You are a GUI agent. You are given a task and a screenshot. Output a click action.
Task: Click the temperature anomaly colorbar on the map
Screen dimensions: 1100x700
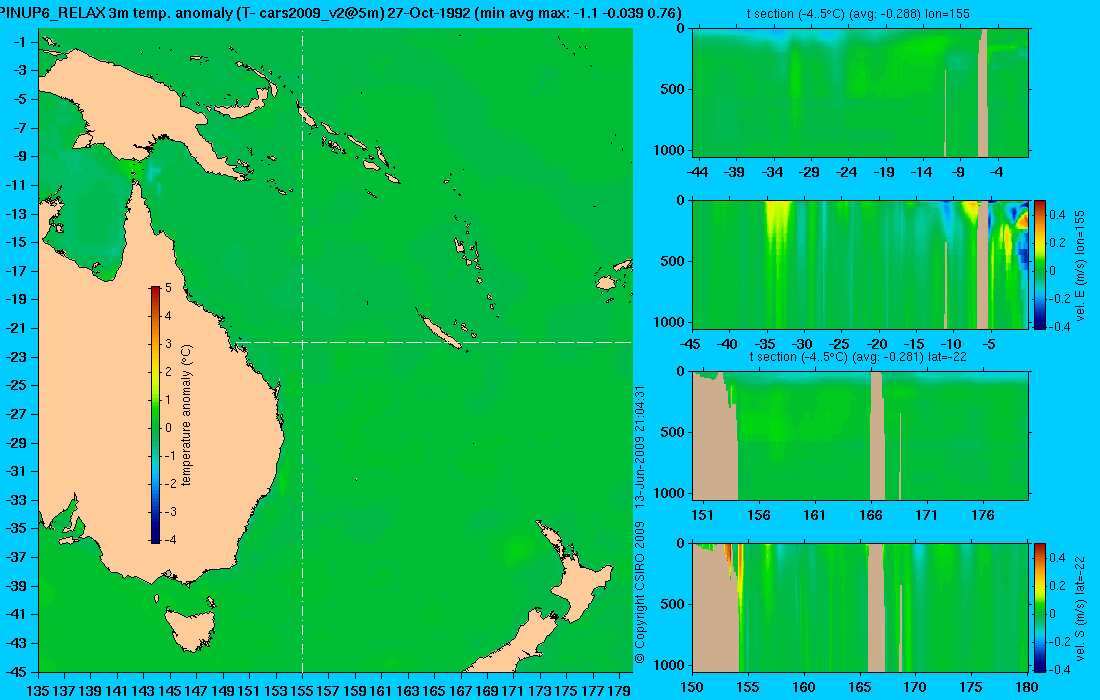coord(154,414)
